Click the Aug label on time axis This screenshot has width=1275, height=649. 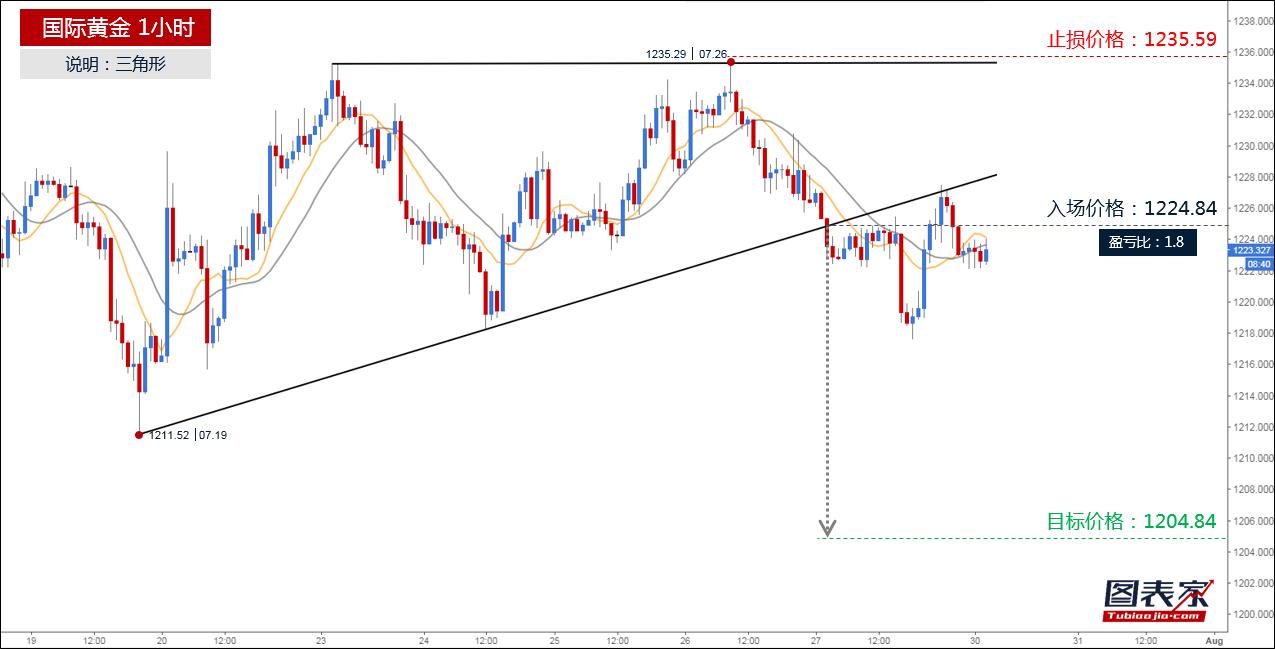tap(1215, 640)
